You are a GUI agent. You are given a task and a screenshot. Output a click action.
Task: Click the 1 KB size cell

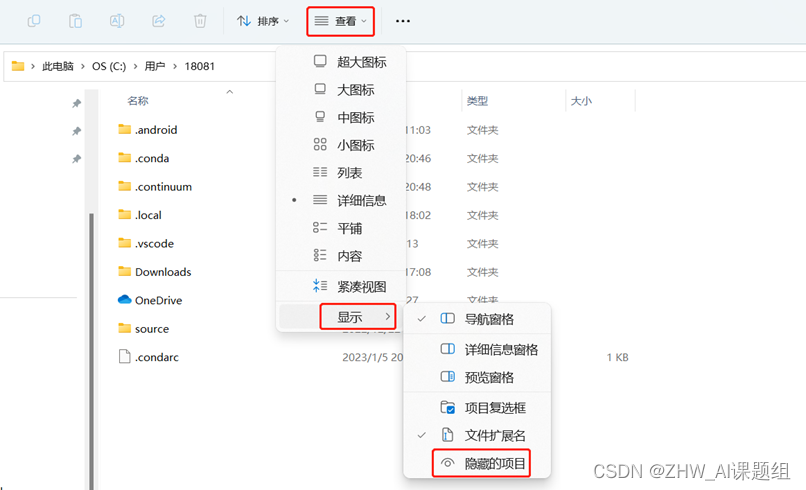tap(617, 357)
